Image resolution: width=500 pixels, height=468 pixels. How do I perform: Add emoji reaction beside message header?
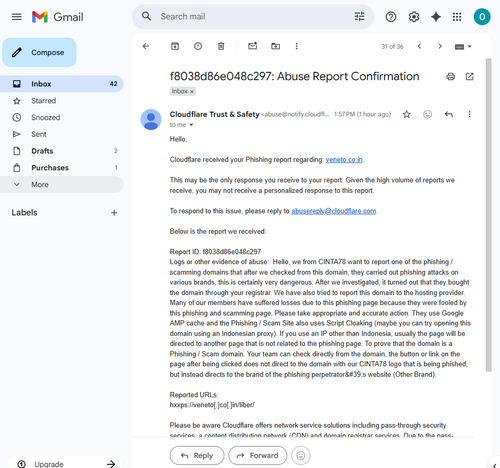tap(427, 114)
